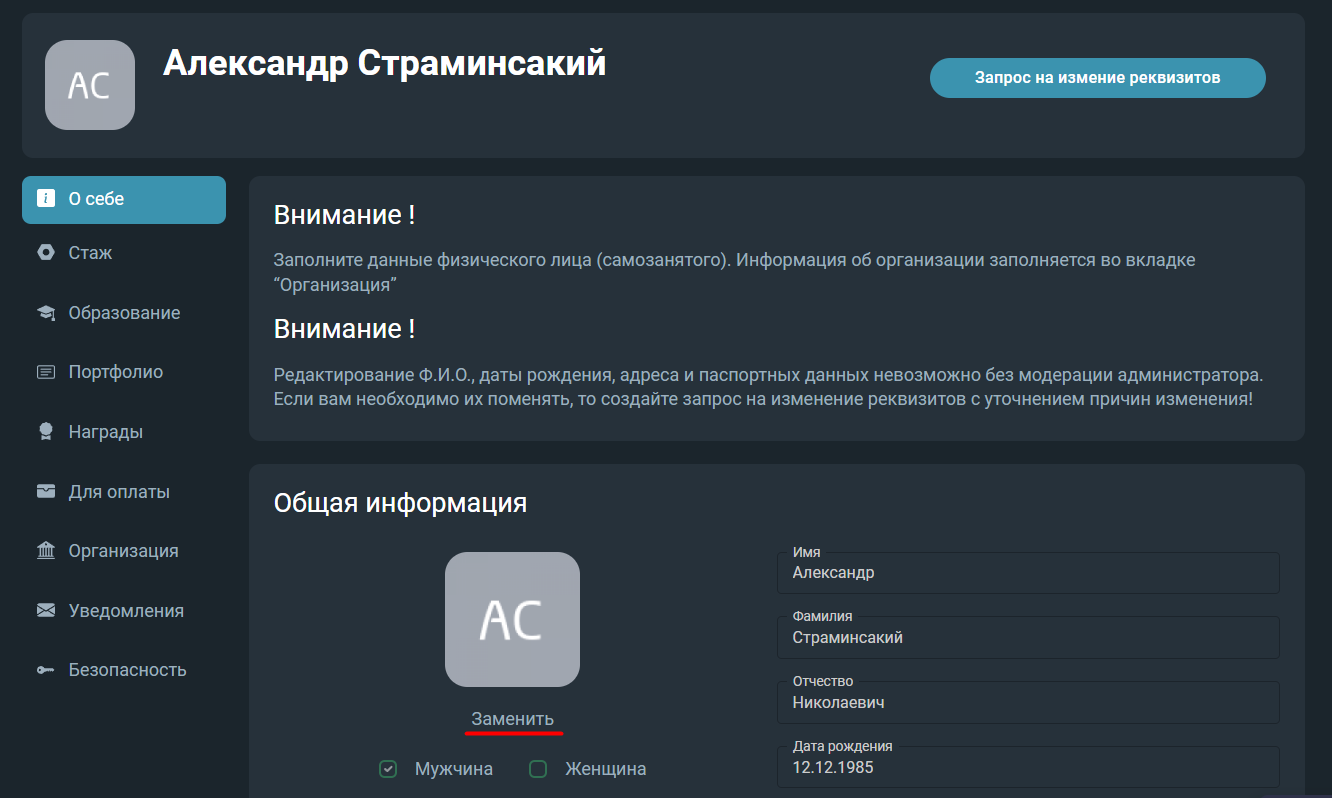The height and width of the screenshot is (798, 1332).
Task: Click the Общая информация heading
Action: pyautogui.click(x=400, y=502)
